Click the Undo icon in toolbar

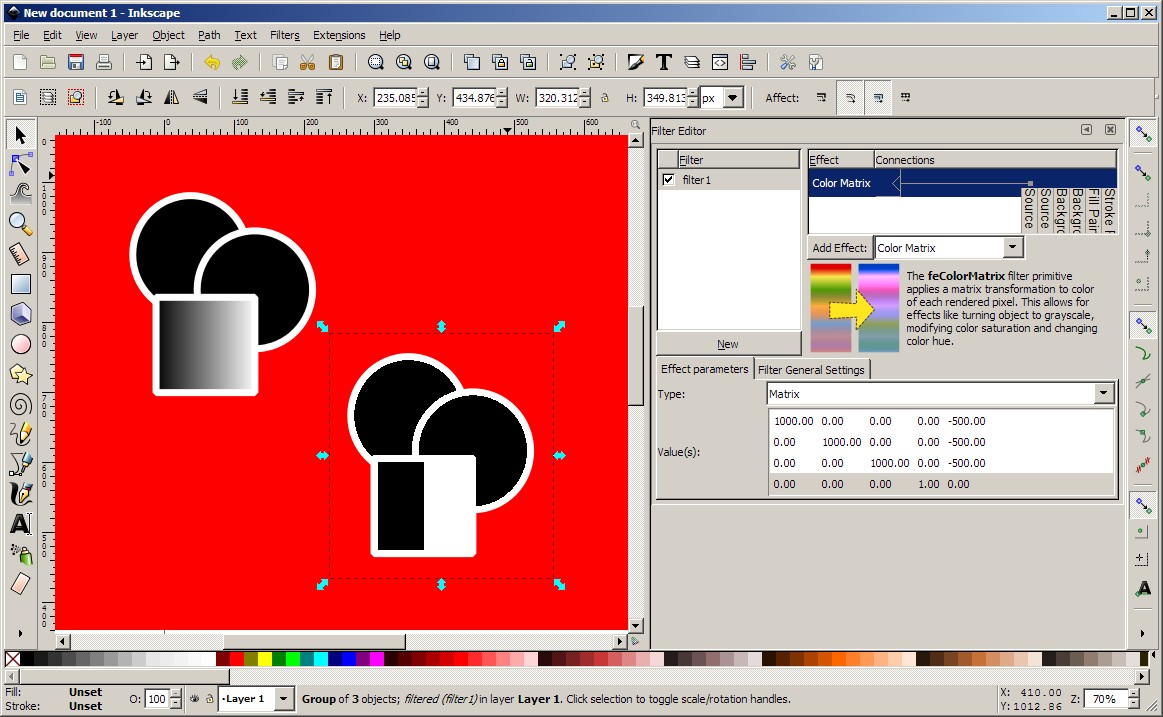point(211,62)
